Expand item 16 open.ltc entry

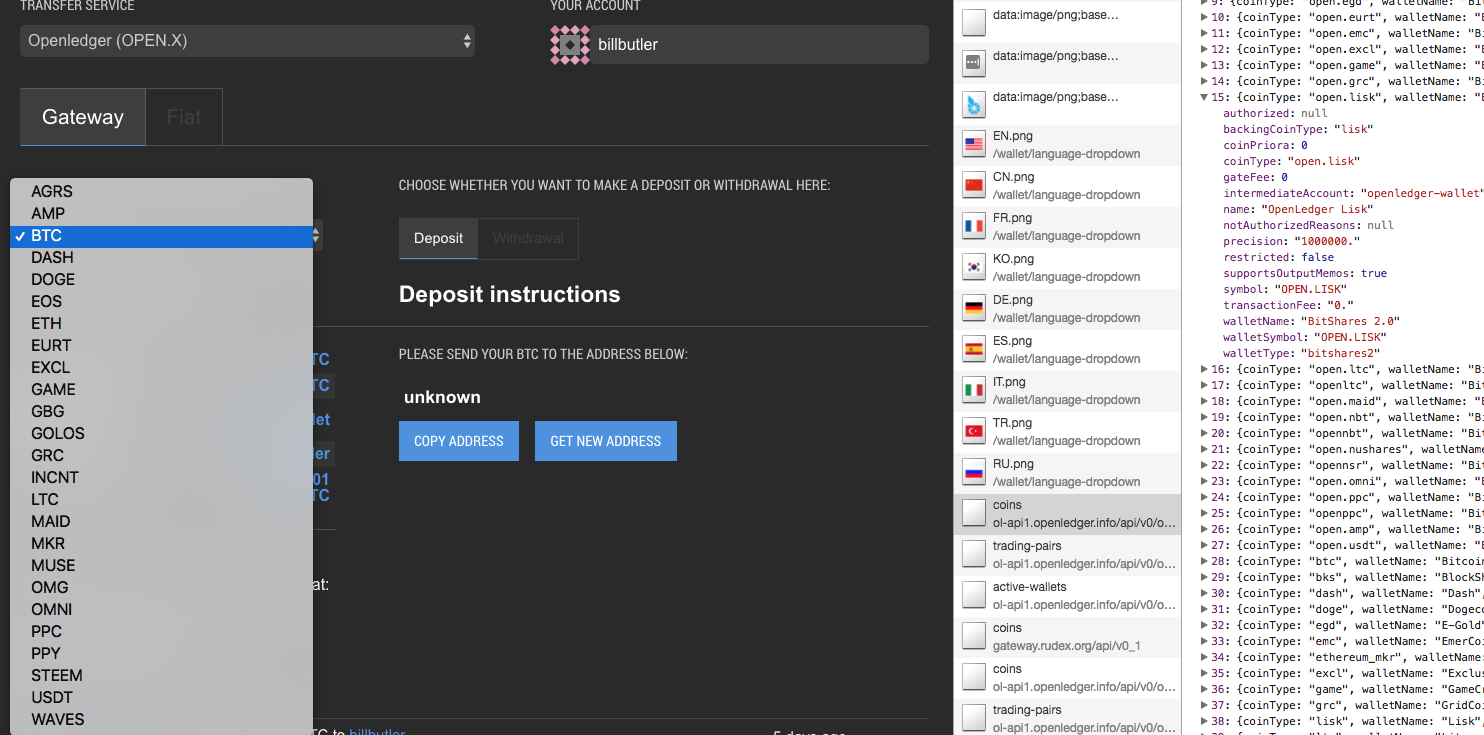(x=1204, y=369)
